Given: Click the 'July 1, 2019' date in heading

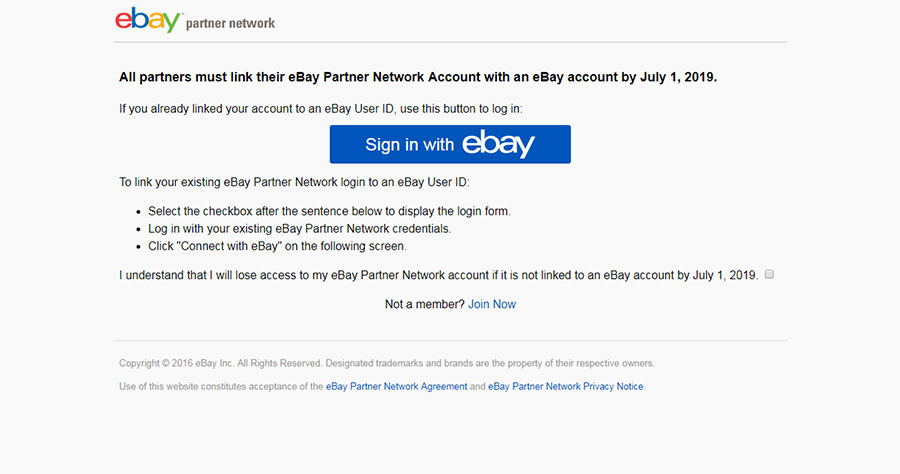Looking at the screenshot, I should click(678, 77).
